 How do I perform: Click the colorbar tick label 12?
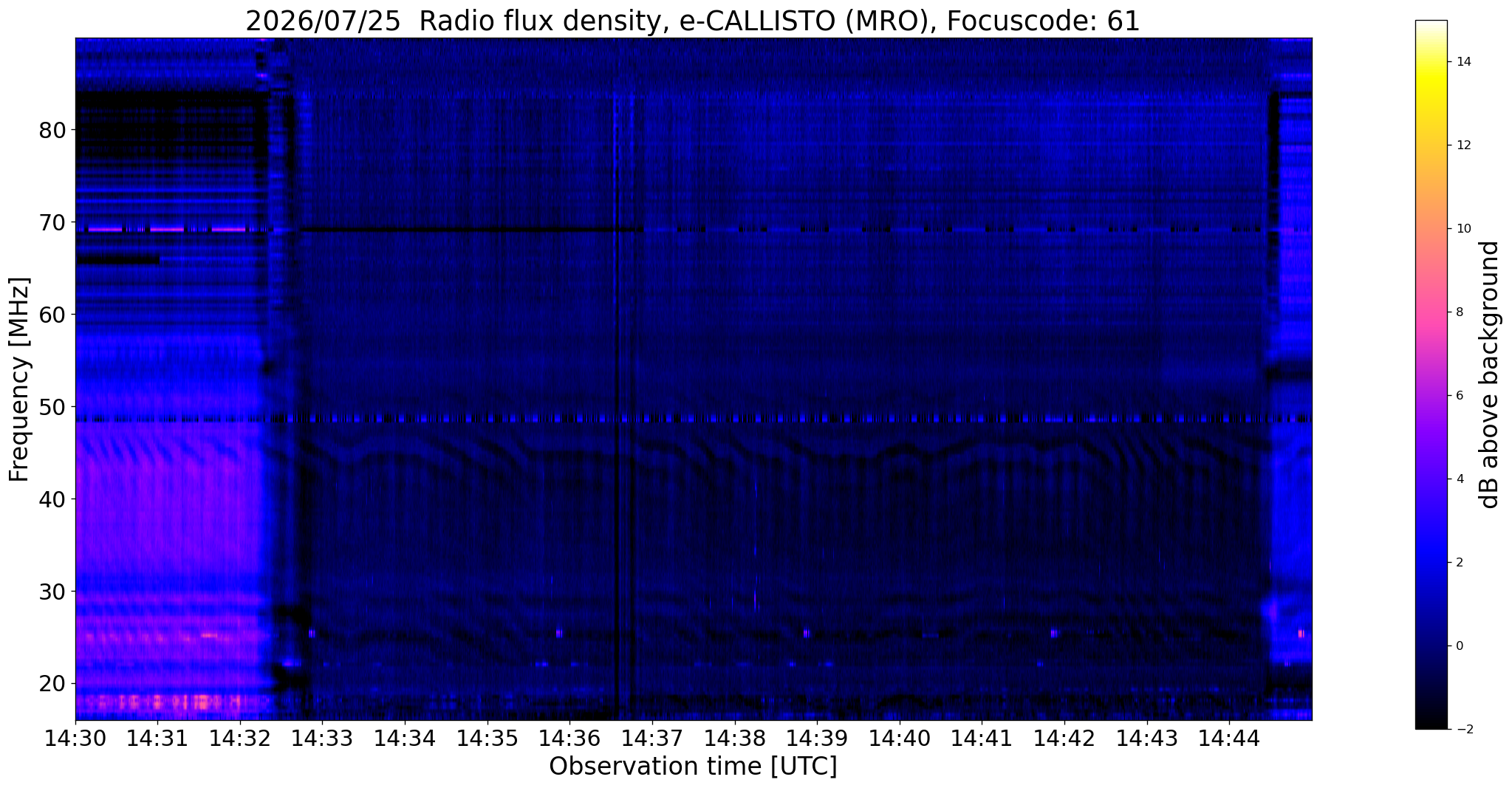(1463, 145)
